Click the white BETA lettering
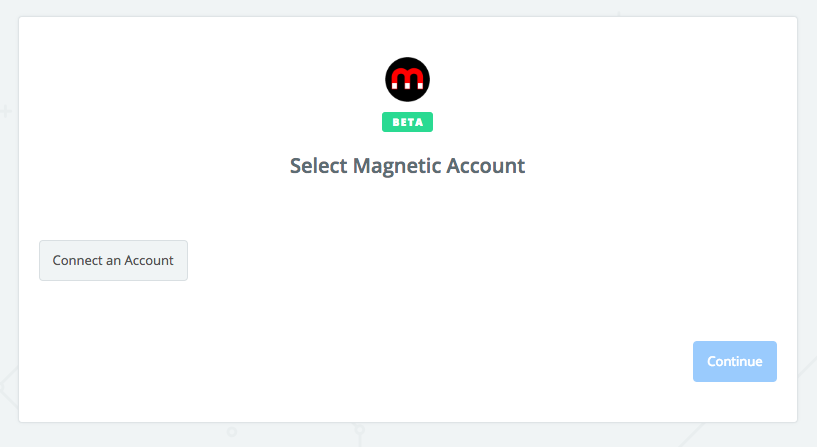 click(407, 122)
